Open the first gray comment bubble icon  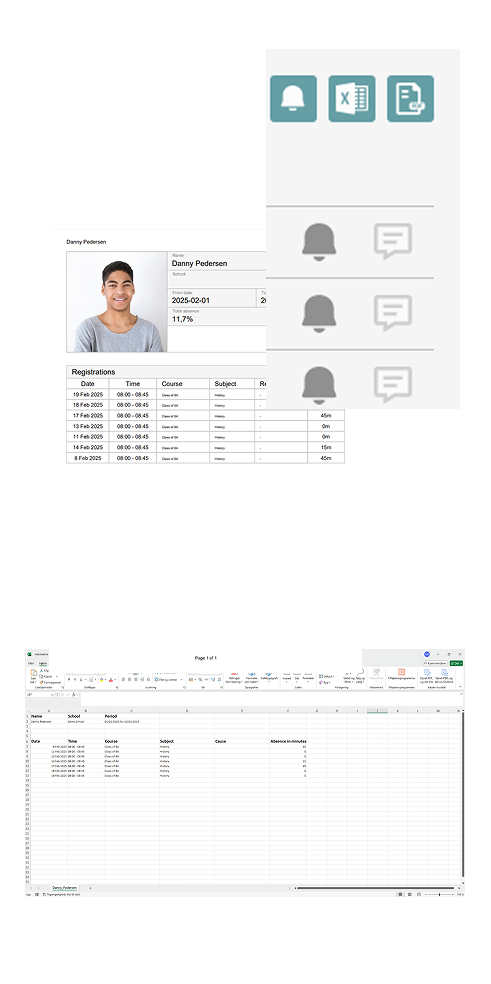coord(393,241)
